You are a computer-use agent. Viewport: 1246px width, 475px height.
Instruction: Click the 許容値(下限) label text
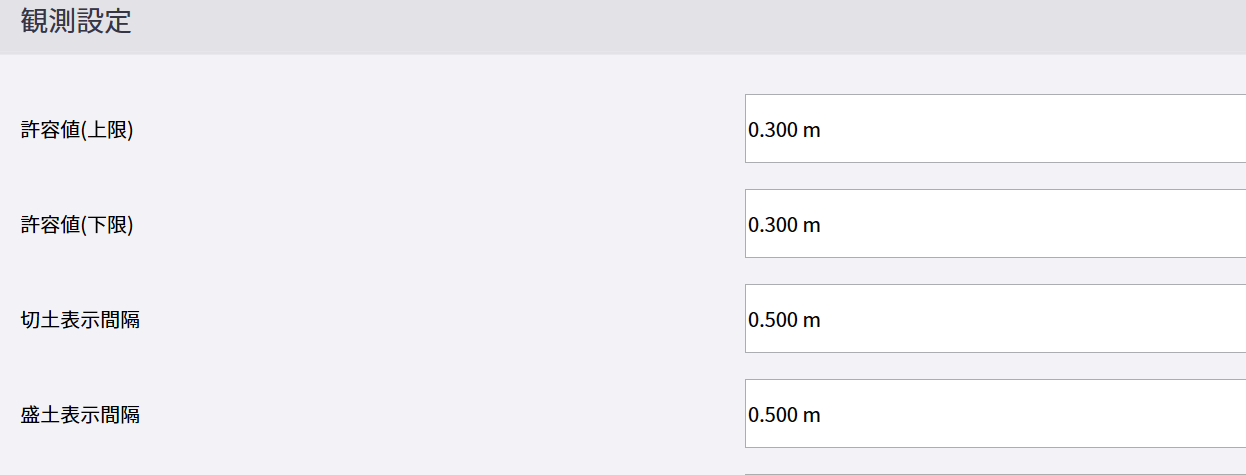tap(77, 225)
